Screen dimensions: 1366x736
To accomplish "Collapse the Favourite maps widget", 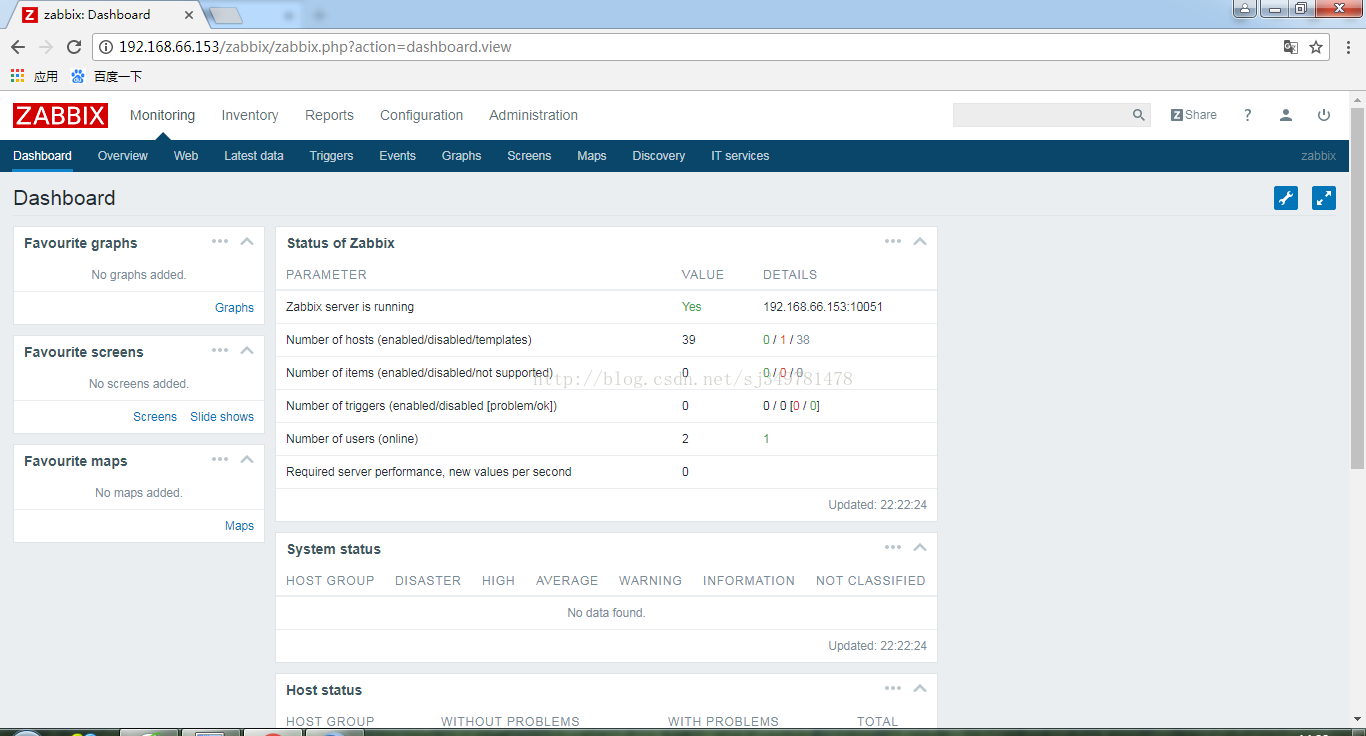I will (247, 459).
